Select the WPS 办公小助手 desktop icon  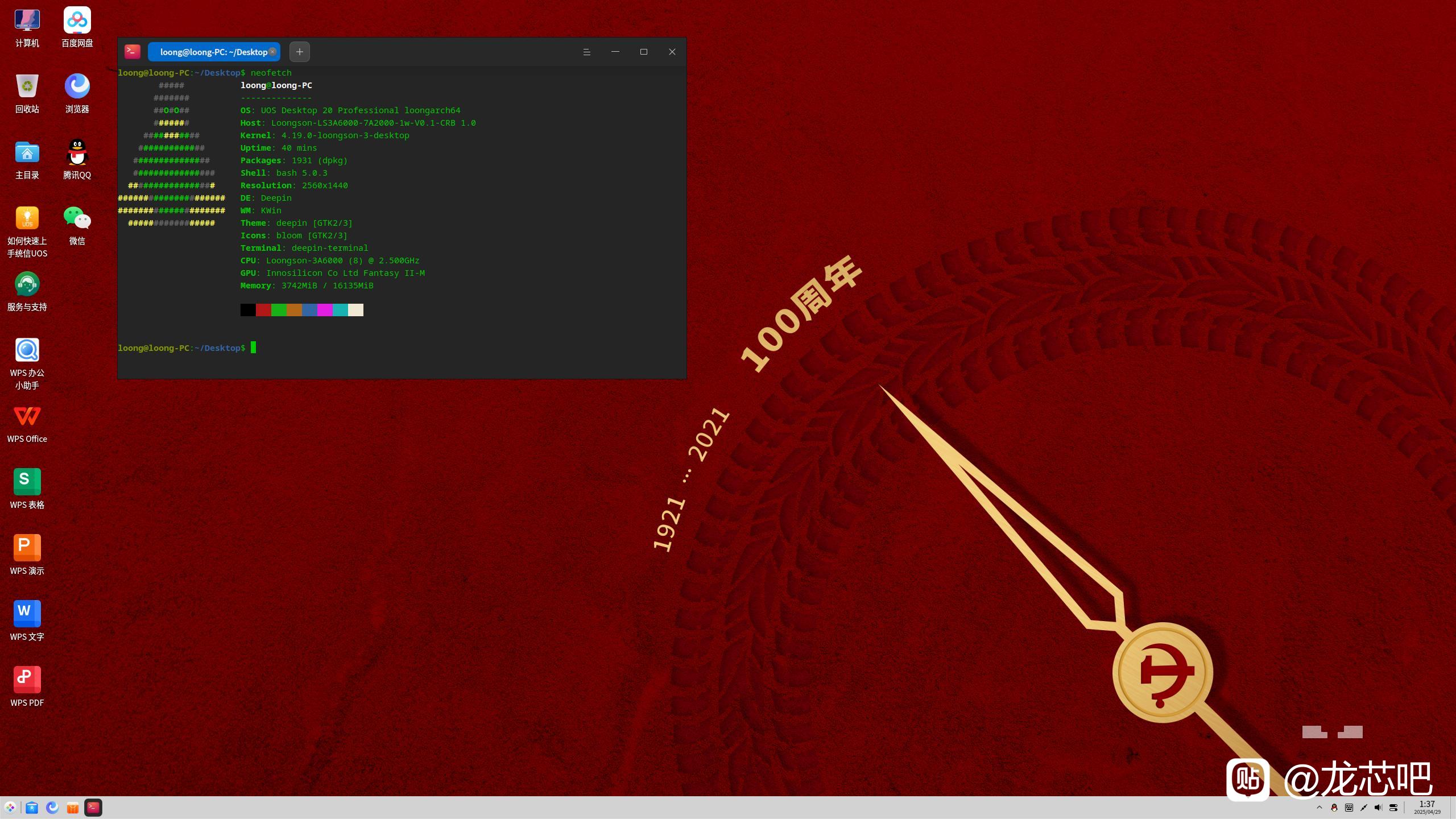tap(27, 363)
